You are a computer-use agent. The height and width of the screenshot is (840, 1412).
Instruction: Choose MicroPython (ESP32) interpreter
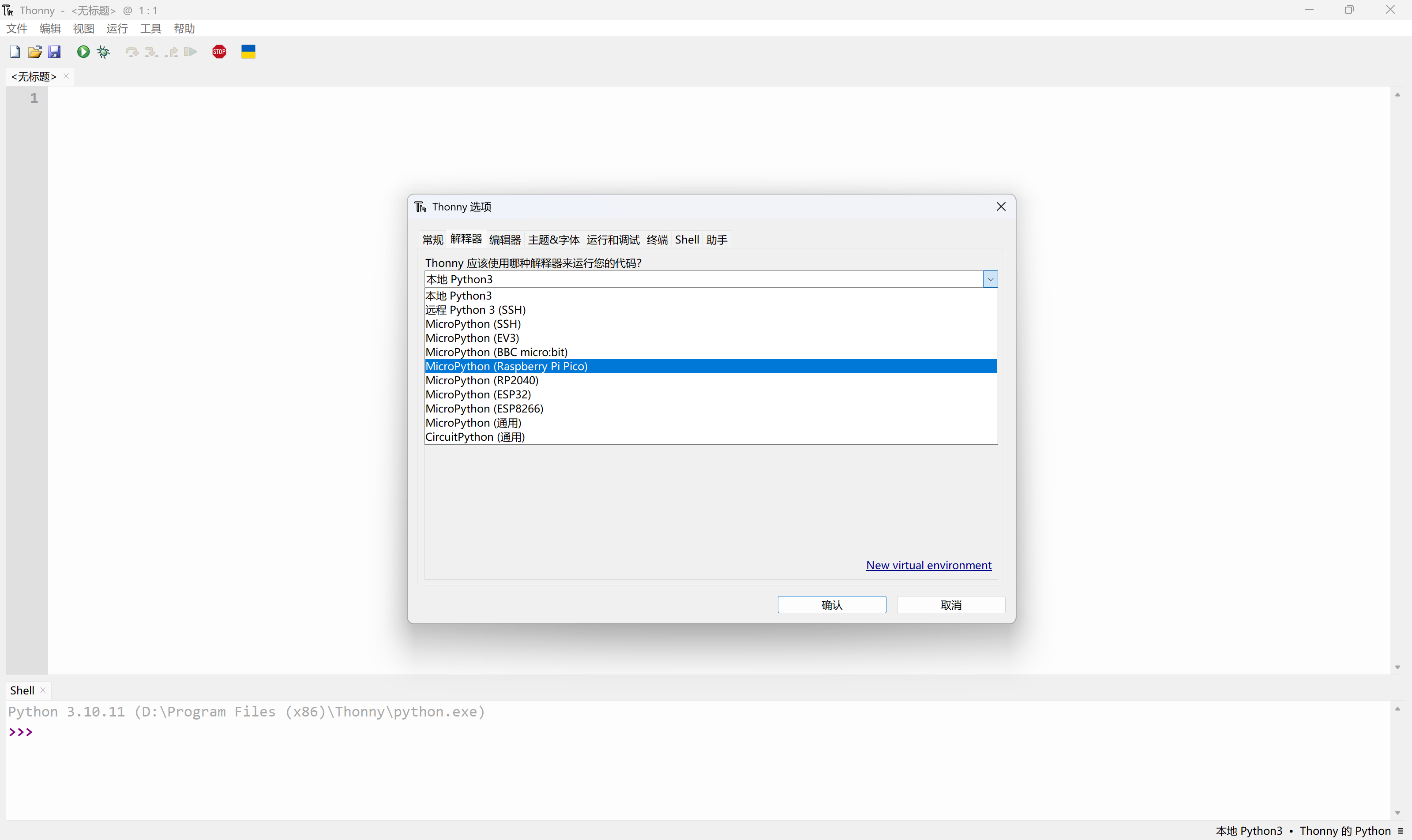point(710,394)
